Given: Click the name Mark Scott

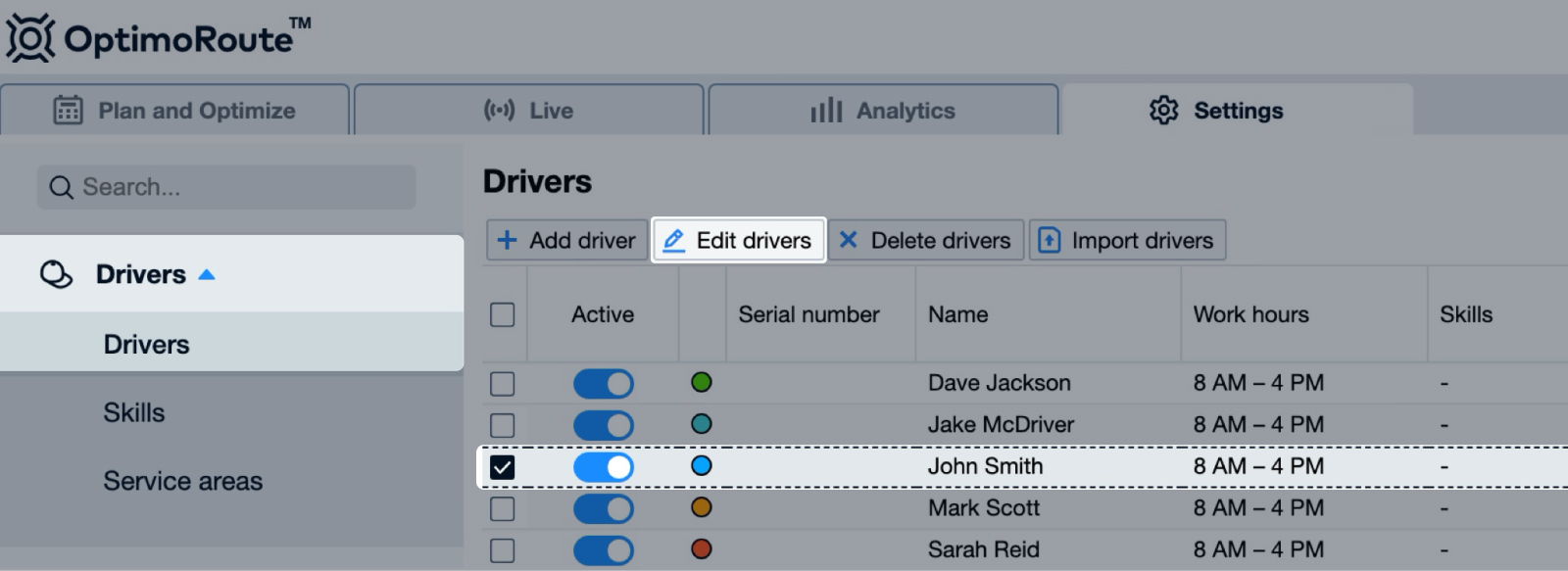Looking at the screenshot, I should pos(984,508).
